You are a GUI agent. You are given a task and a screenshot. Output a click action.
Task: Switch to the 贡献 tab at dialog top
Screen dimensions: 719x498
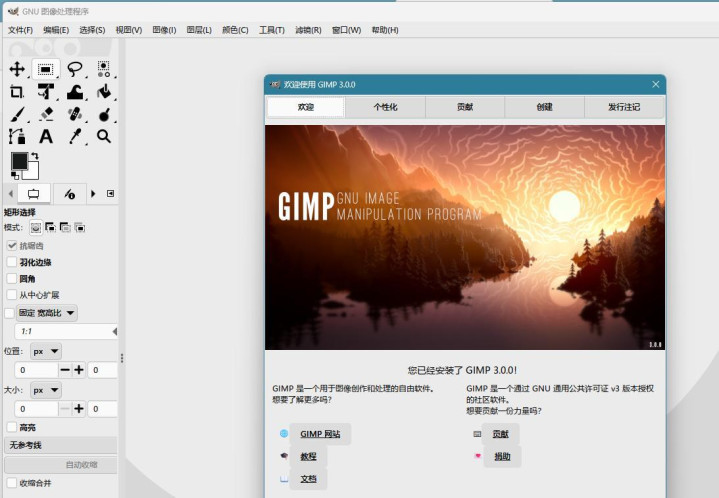[465, 107]
